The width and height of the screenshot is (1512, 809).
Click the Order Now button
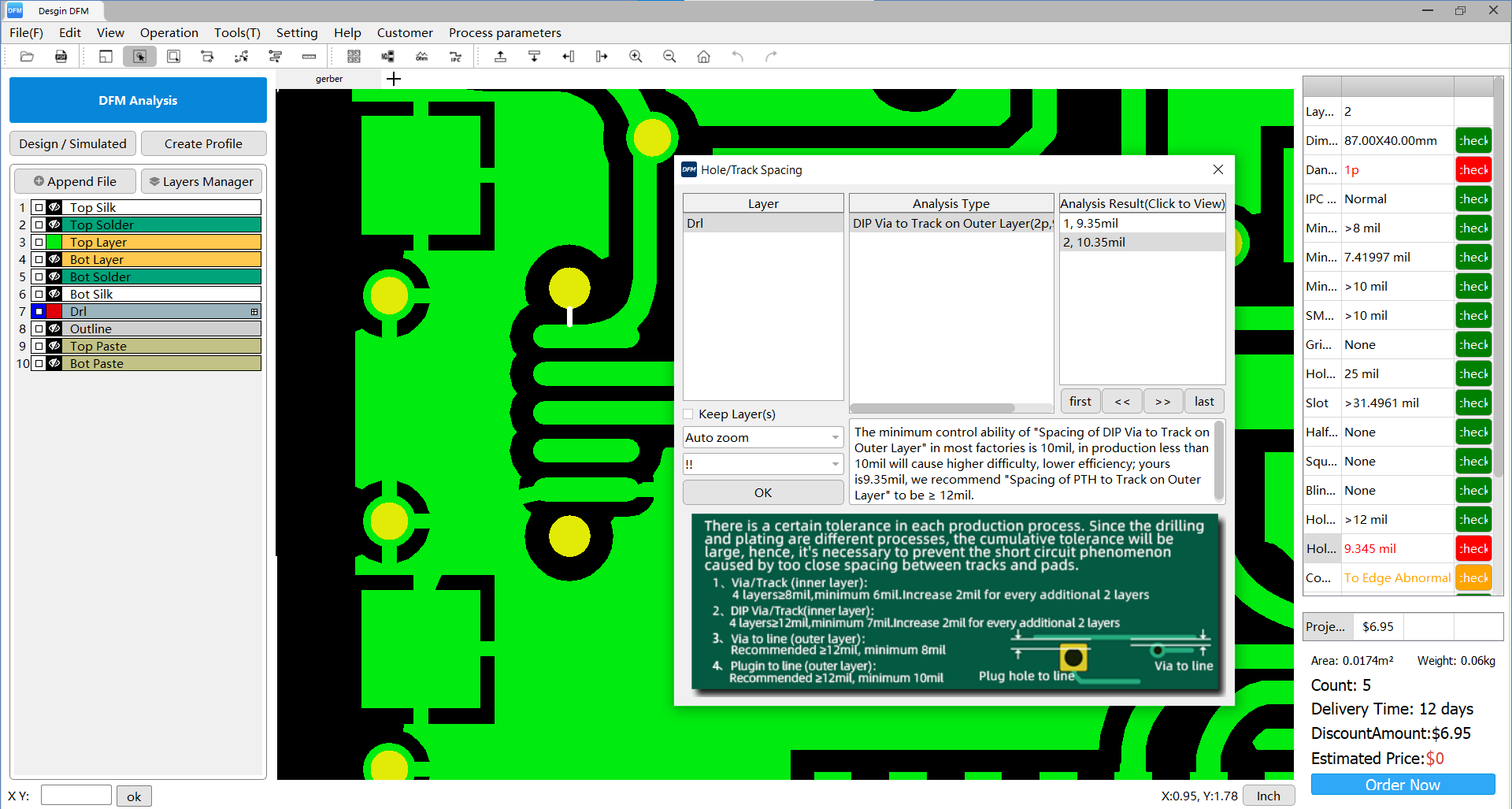[1402, 785]
